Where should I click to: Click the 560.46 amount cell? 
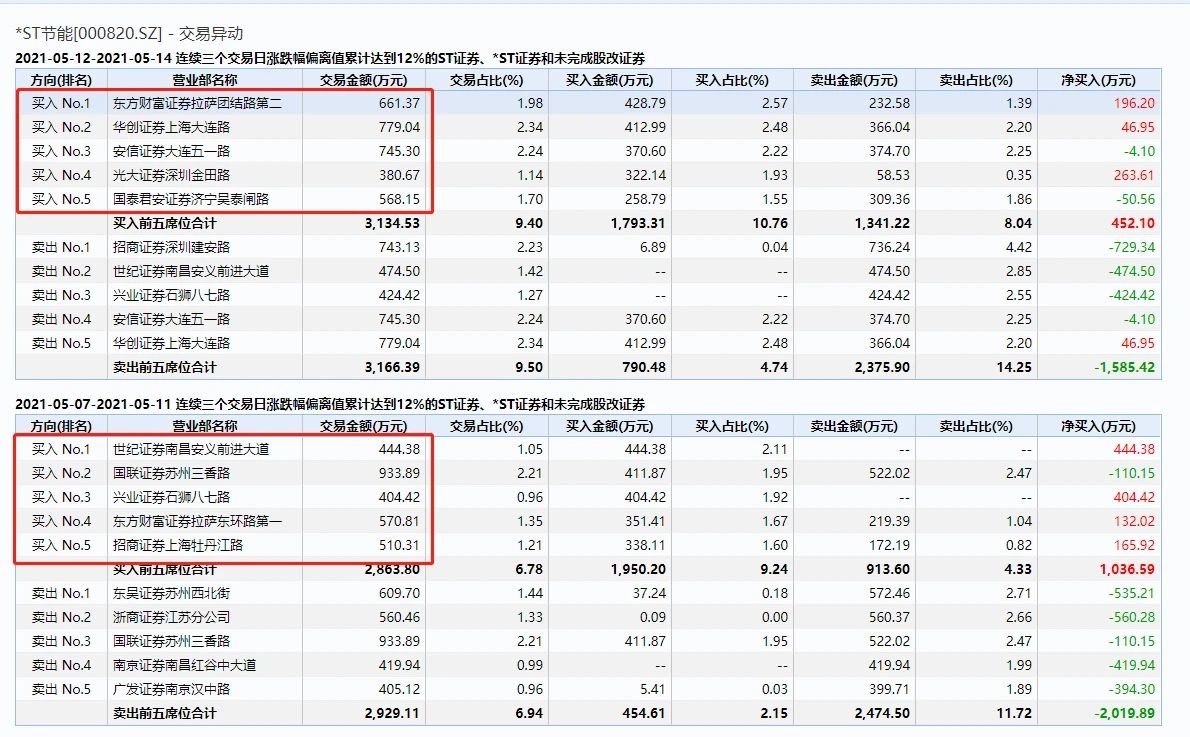click(x=399, y=617)
